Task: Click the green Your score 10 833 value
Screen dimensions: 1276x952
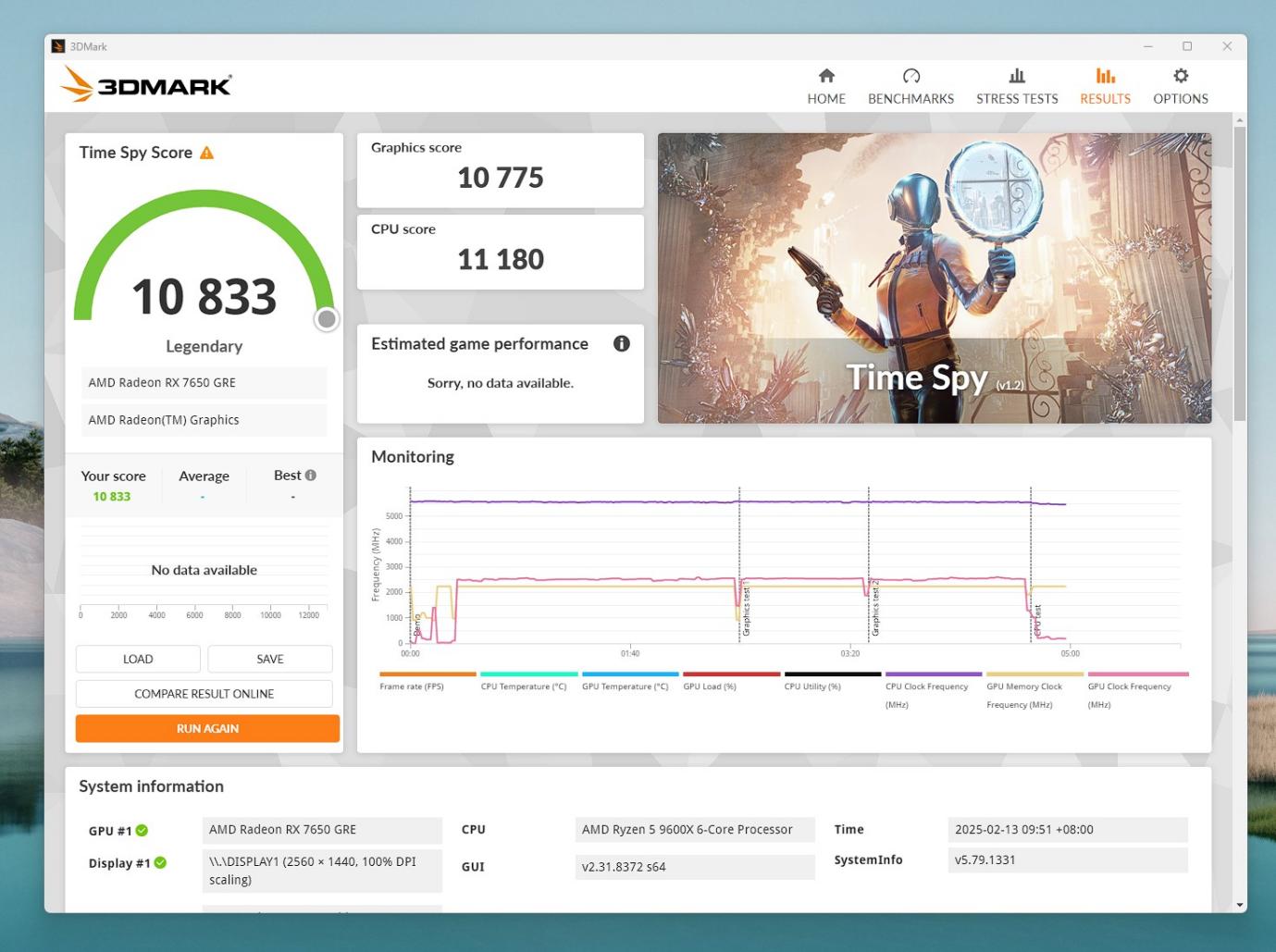Action: pos(112,497)
